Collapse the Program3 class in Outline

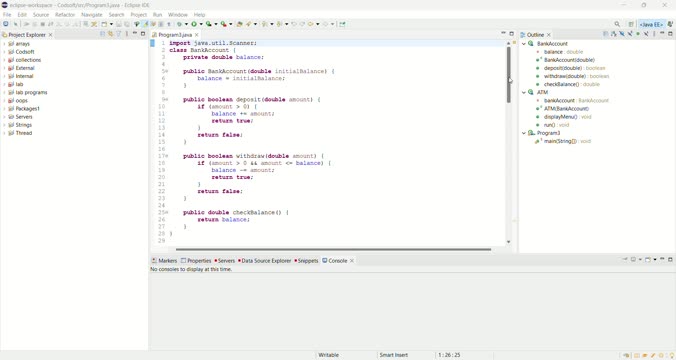click(524, 133)
